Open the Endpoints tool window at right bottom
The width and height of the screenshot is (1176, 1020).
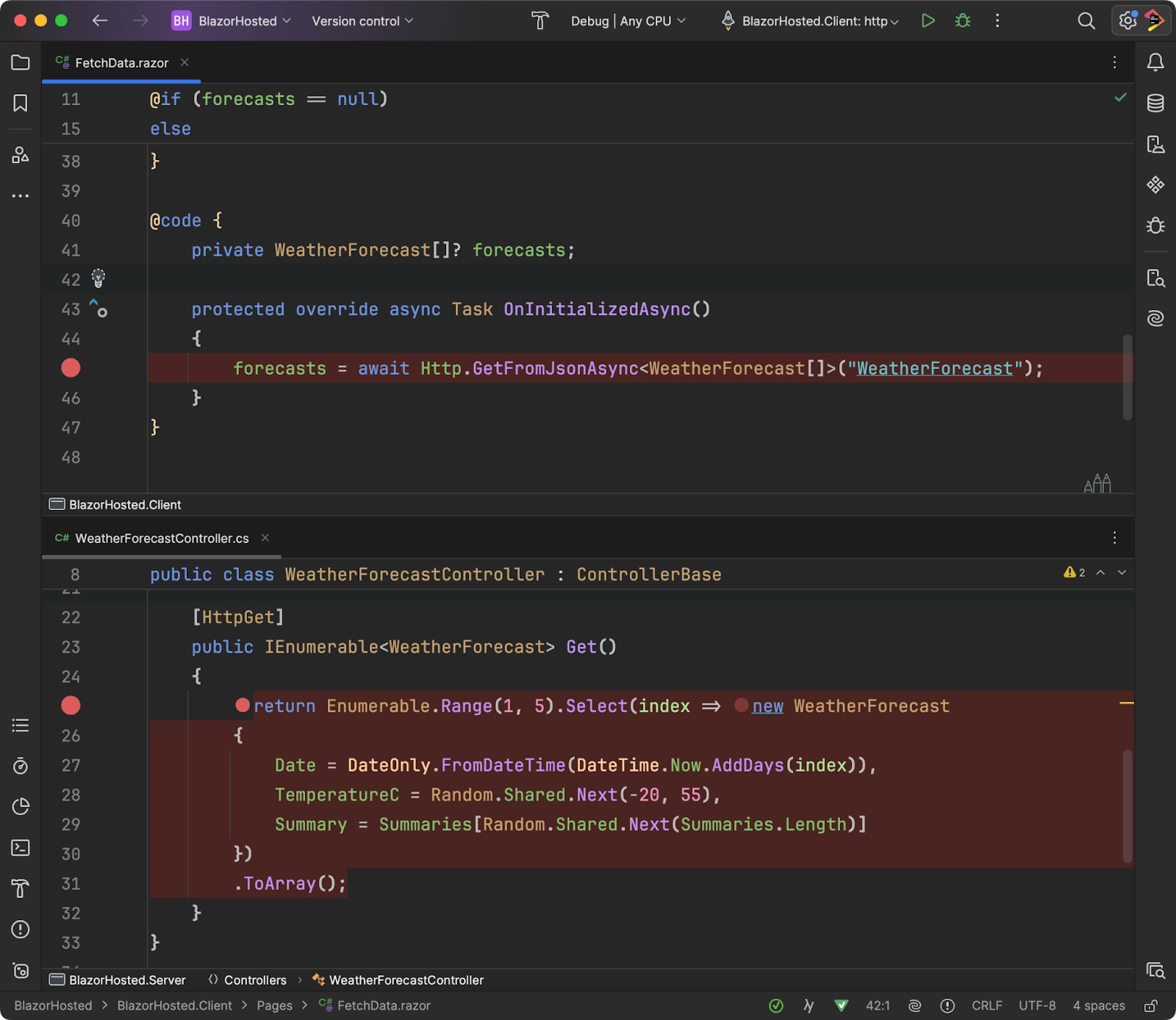click(1155, 971)
